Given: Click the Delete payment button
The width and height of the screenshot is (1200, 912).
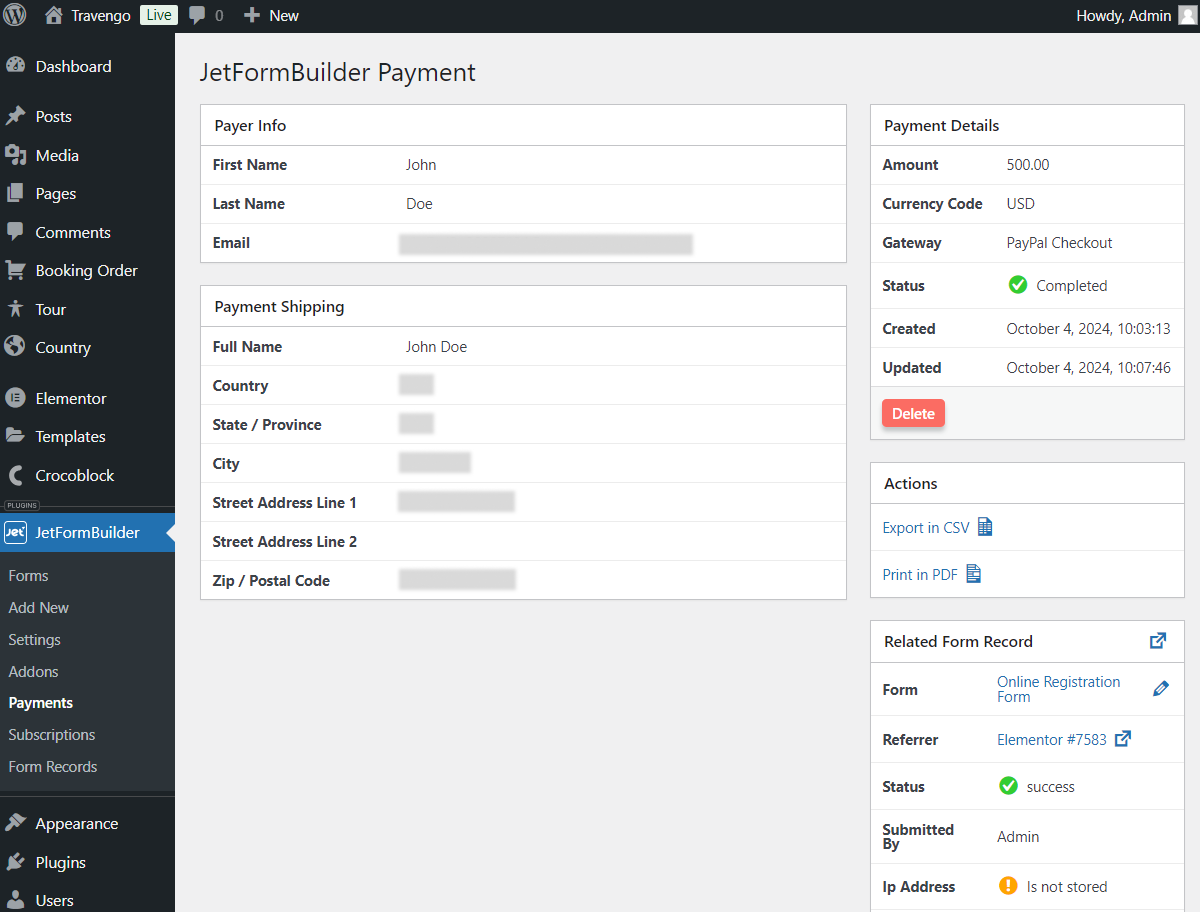Looking at the screenshot, I should point(912,413).
